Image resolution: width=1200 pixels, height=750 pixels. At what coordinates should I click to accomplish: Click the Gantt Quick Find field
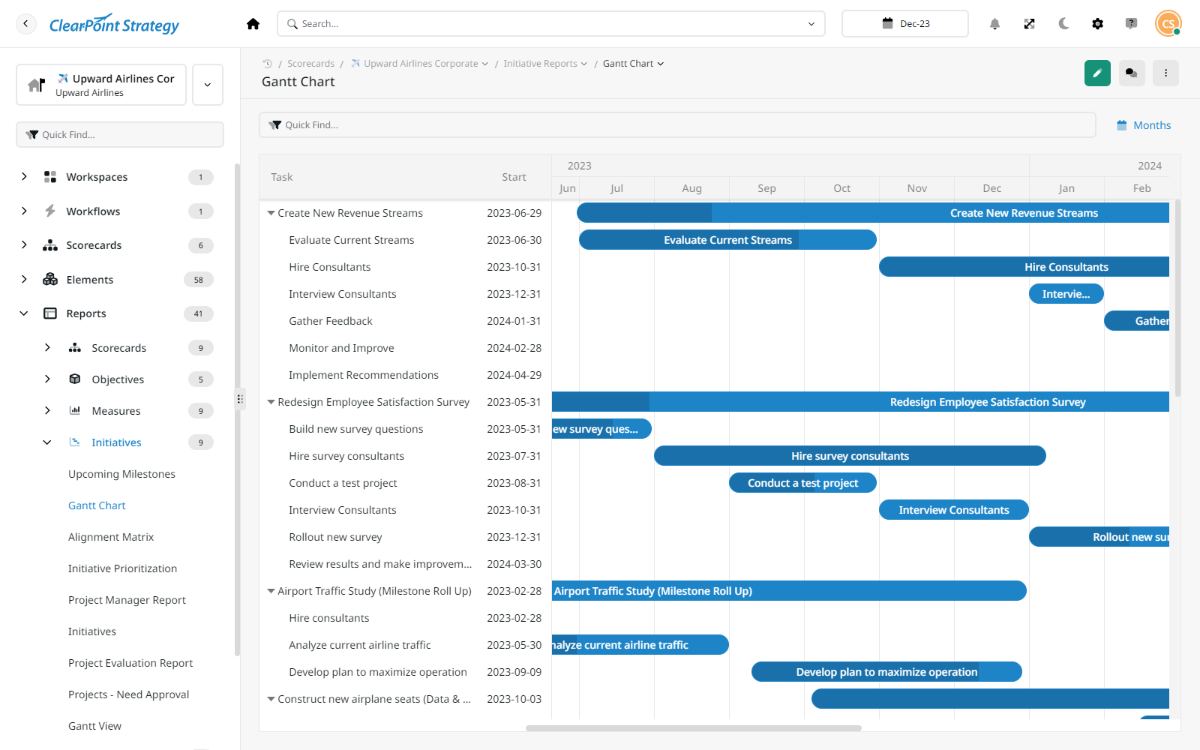tap(677, 125)
